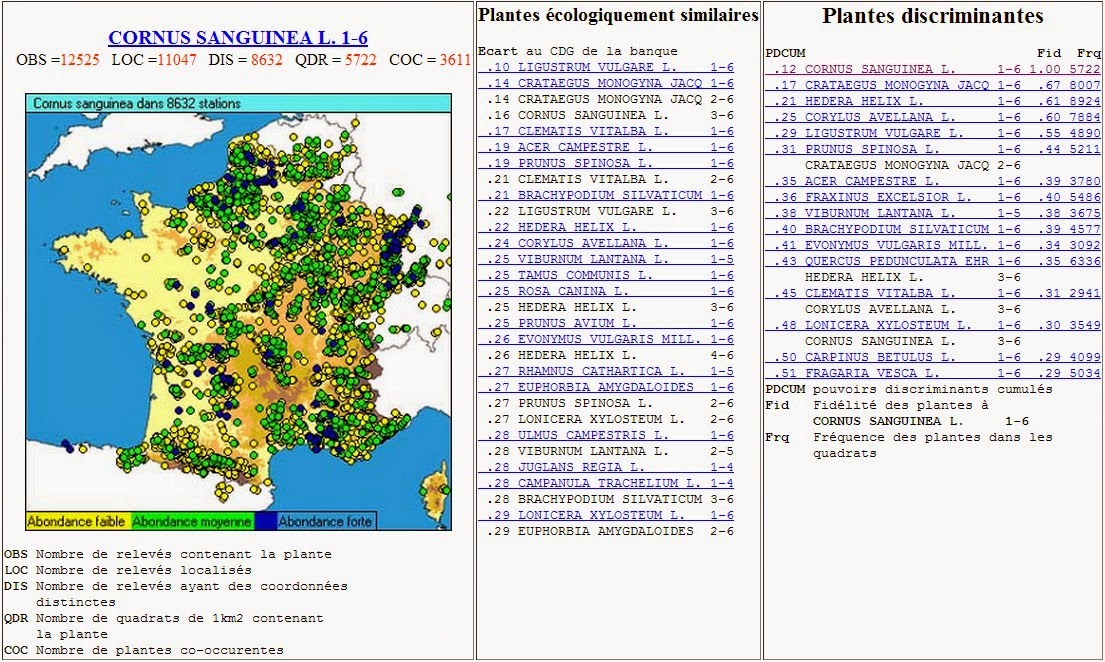The height and width of the screenshot is (662, 1105).
Task: Click the 'Ecart au CDG de la banque' label
Action: click(578, 51)
